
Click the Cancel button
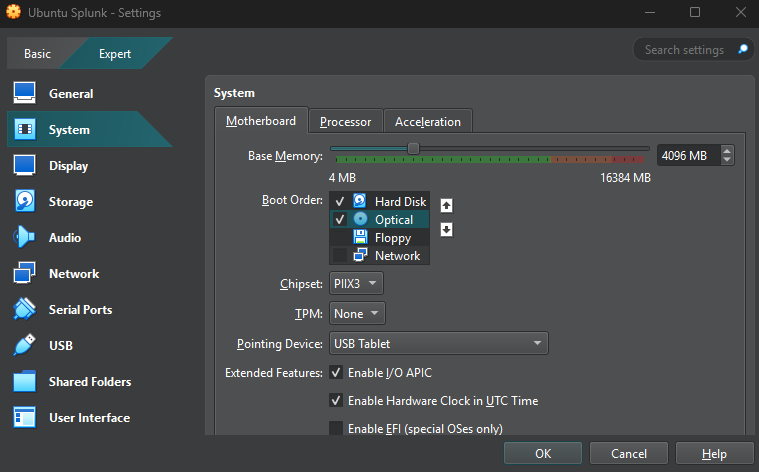click(x=629, y=454)
